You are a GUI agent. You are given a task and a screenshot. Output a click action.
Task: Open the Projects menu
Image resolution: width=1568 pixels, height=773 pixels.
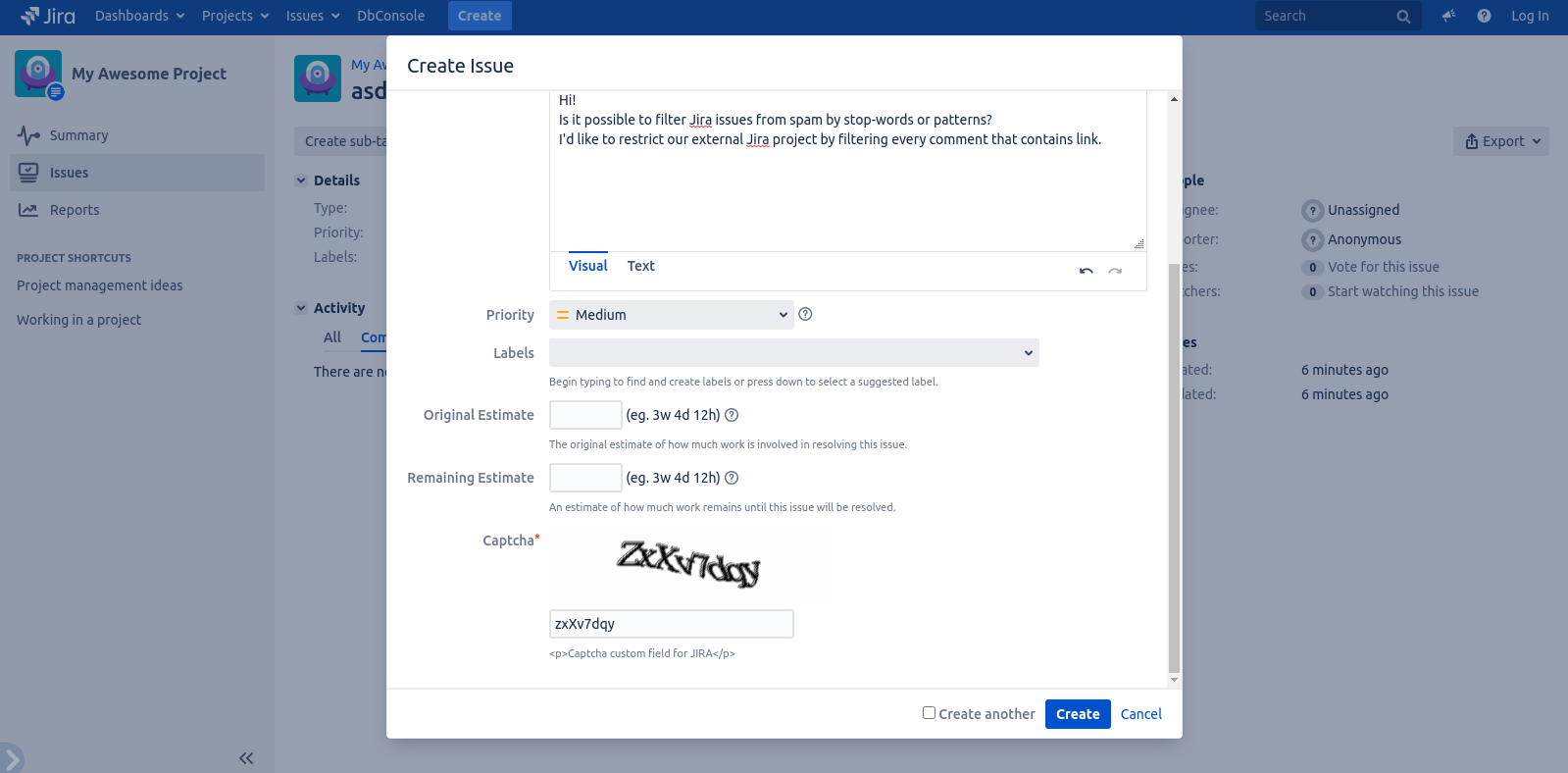[235, 16]
